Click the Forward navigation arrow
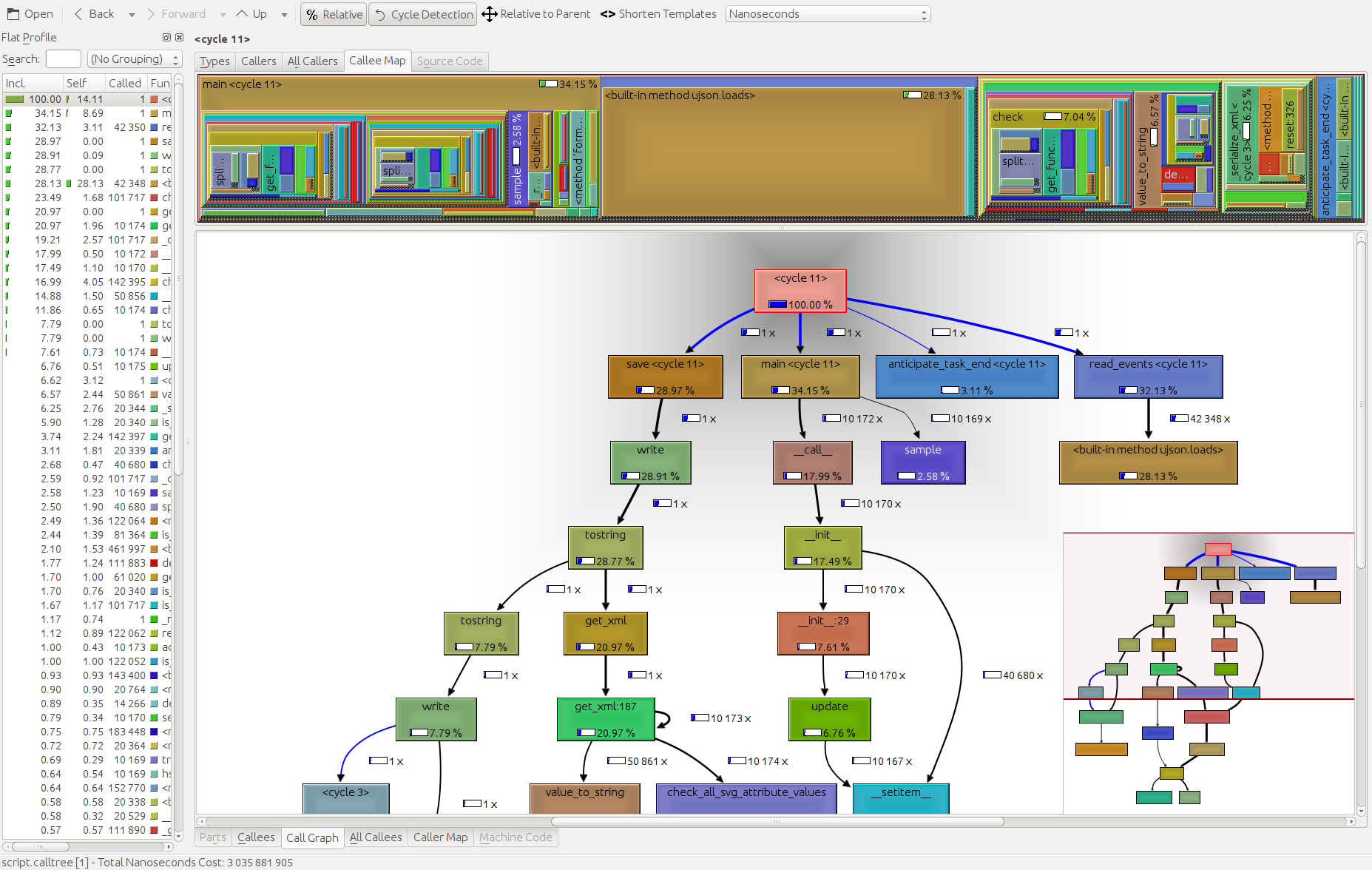The height and width of the screenshot is (870, 1372). 152,14
